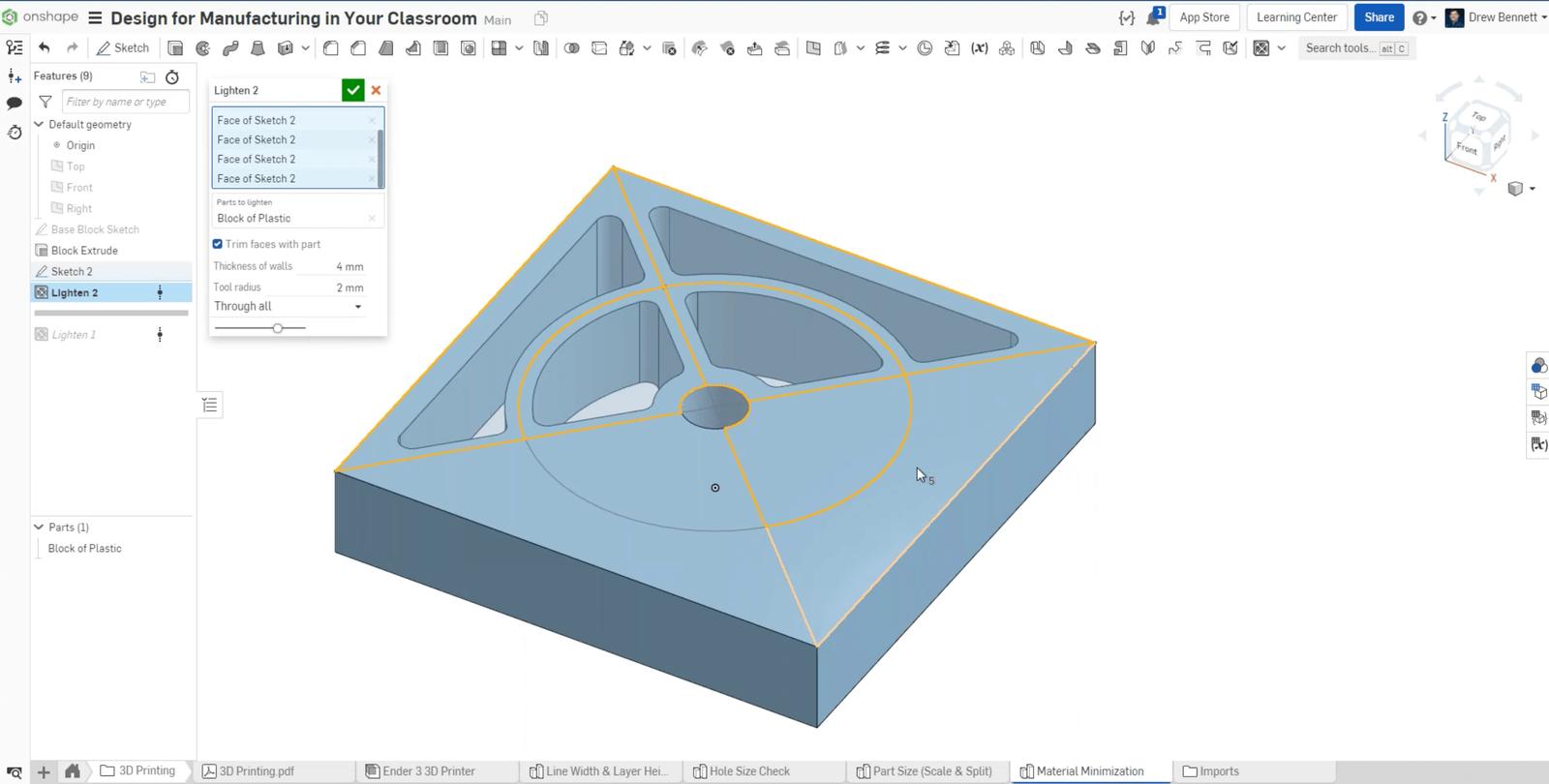The width and height of the screenshot is (1549, 784).
Task: Open the Through all dropdown
Action: tap(289, 307)
